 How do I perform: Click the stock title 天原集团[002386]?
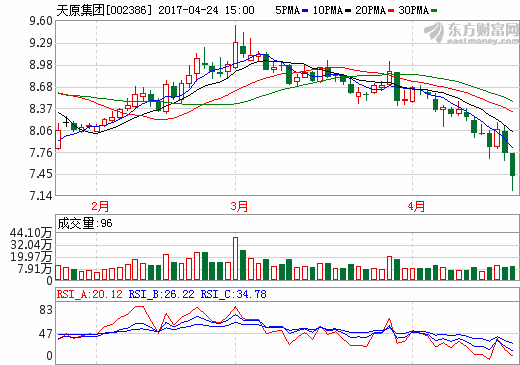point(104,10)
